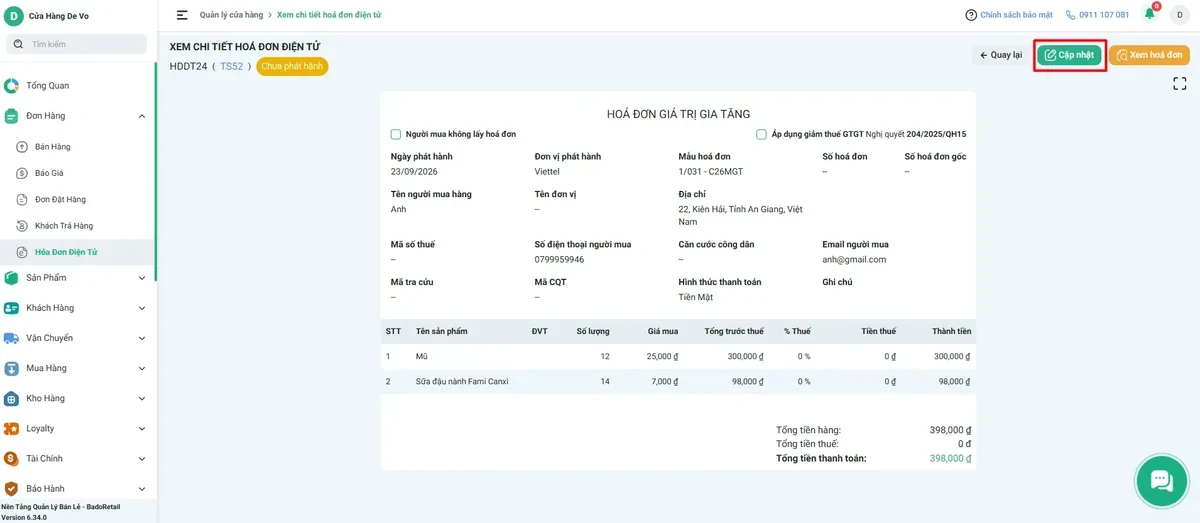Expand the Mua Hàng menu chevron
The width and height of the screenshot is (1200, 523).
click(142, 368)
